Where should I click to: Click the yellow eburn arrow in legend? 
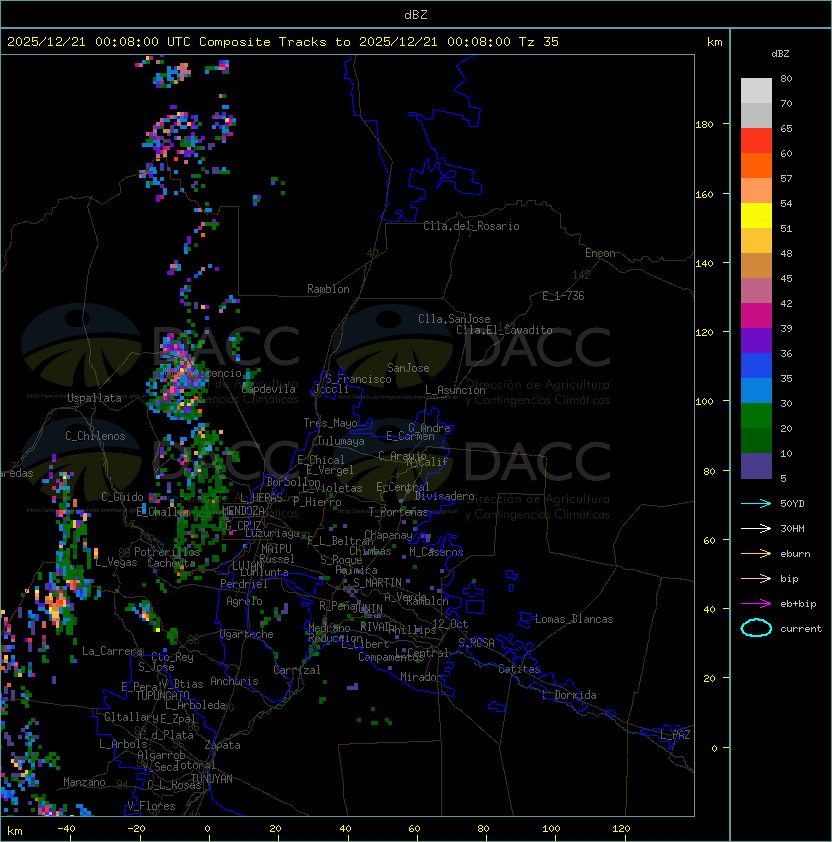click(x=756, y=554)
